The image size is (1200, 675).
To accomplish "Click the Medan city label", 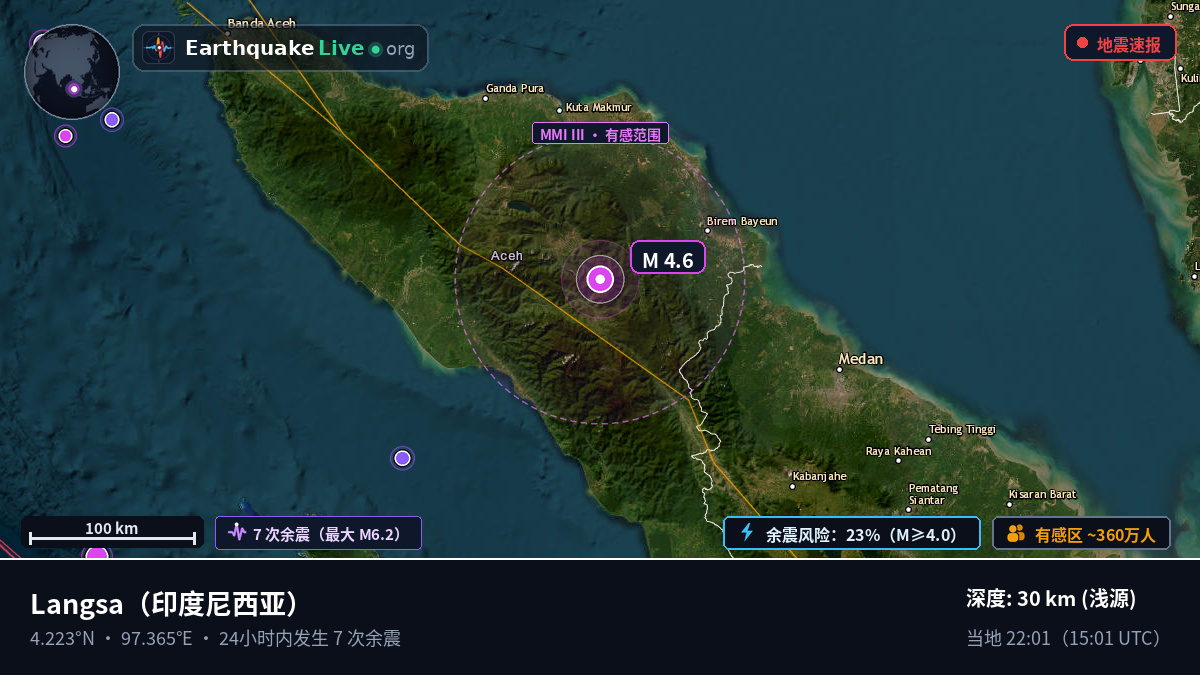I will 861,359.
